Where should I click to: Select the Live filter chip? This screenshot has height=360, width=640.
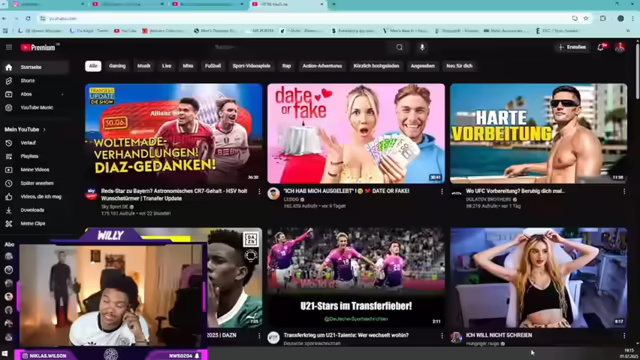(x=167, y=66)
